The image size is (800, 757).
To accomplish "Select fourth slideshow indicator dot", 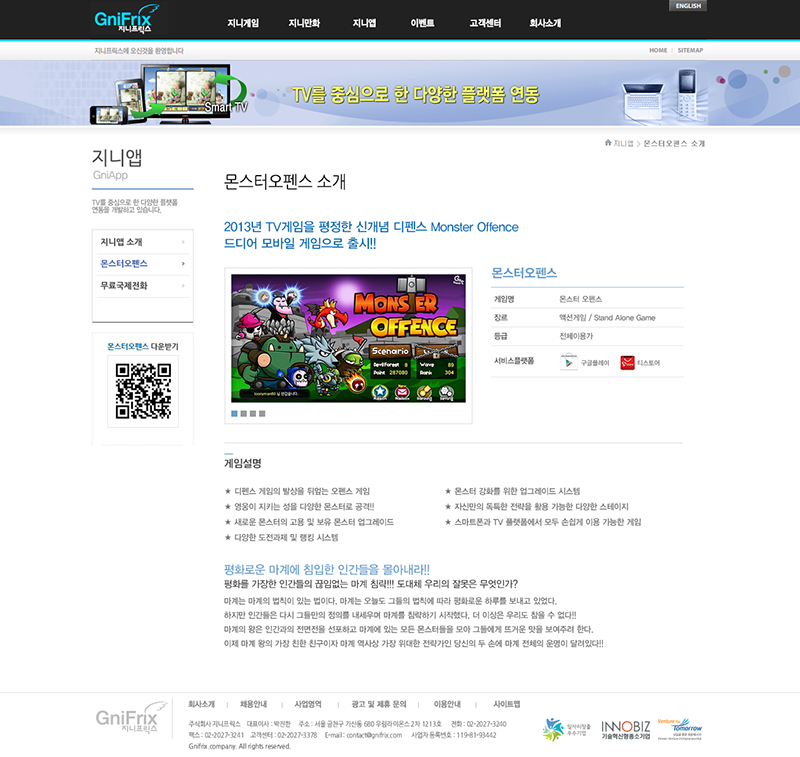I will click(262, 414).
